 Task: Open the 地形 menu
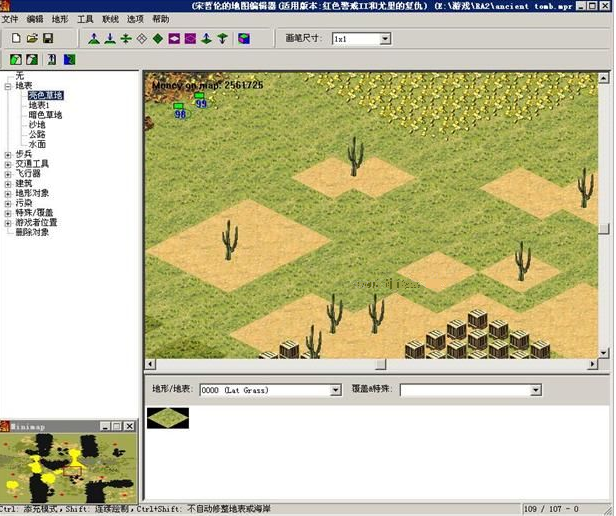(60, 19)
